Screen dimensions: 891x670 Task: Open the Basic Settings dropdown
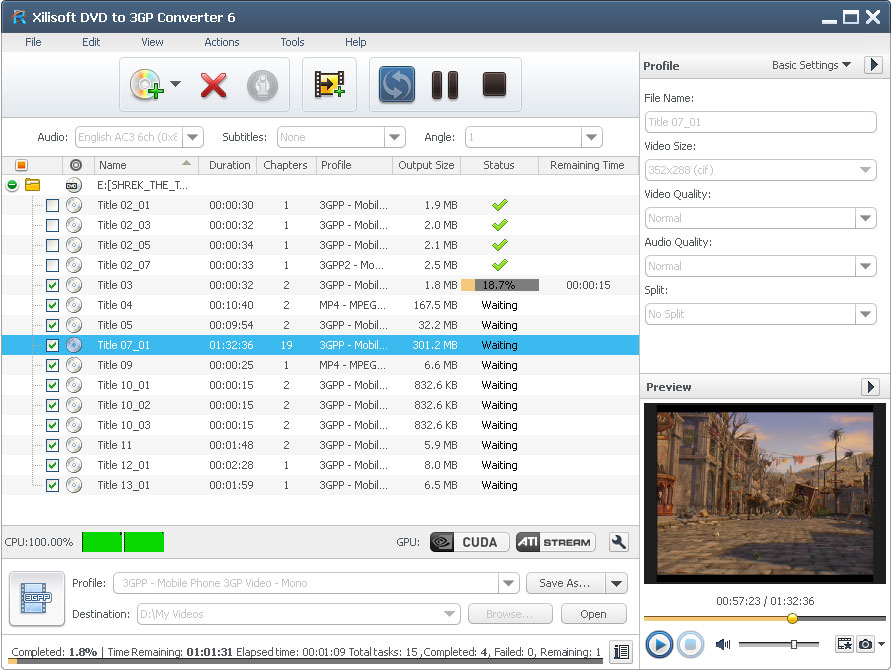tap(811, 65)
